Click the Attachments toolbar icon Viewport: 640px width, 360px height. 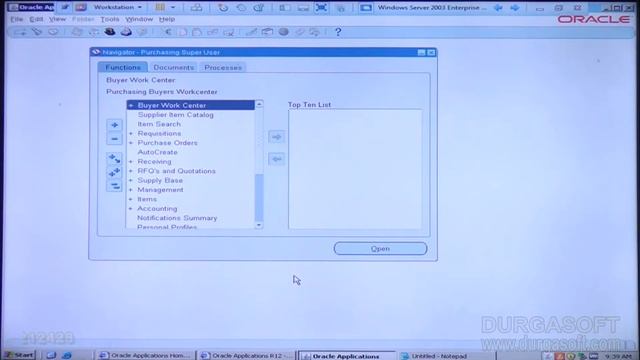click(x=300, y=32)
